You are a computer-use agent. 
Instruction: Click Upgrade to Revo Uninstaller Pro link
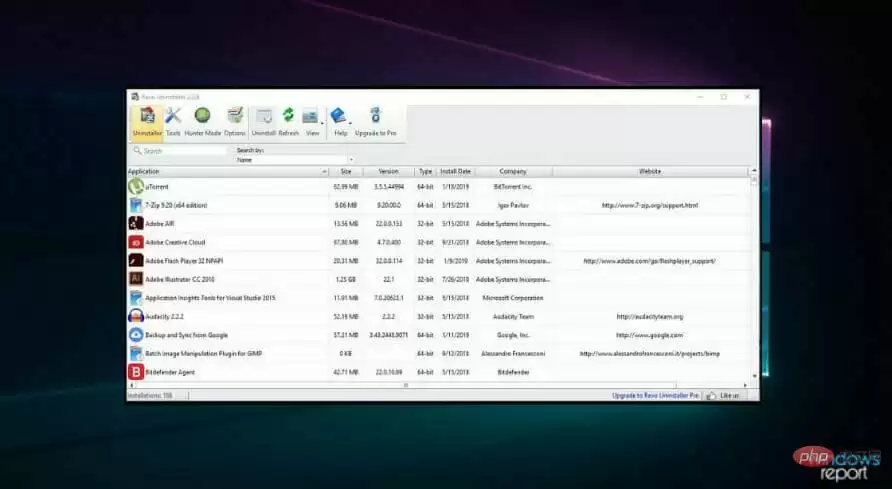[655, 395]
